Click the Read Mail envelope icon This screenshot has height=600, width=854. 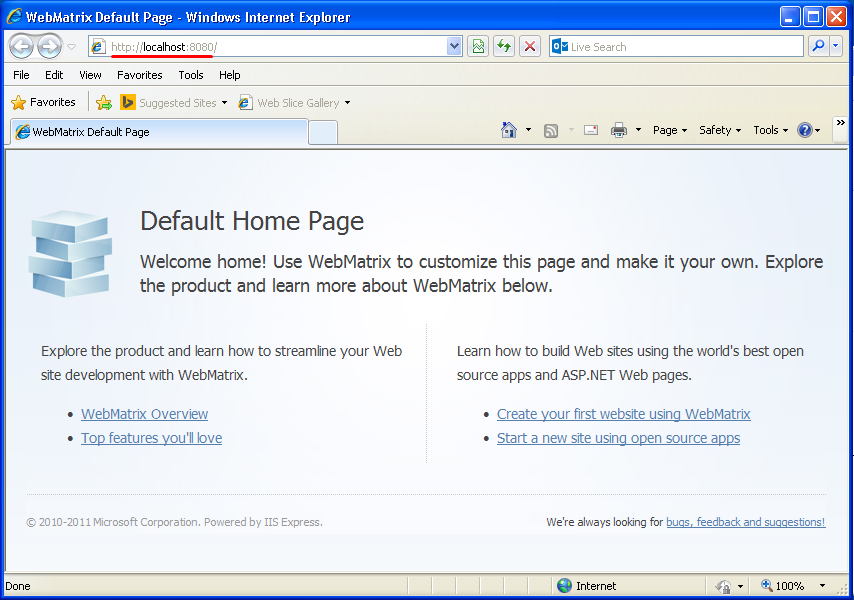[591, 130]
